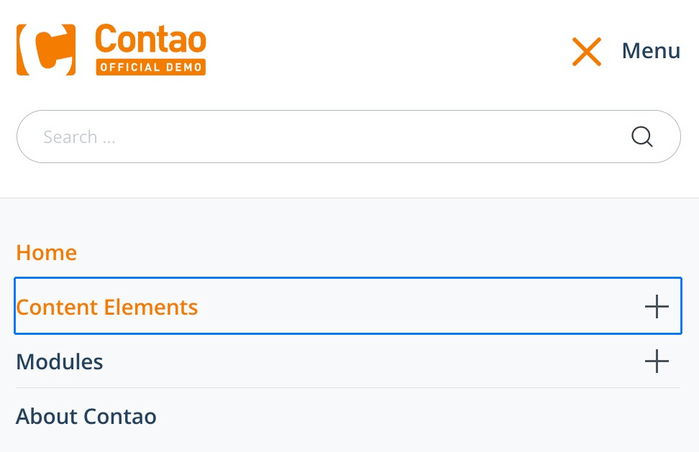
Task: Open the Home menu item
Action: tap(46, 253)
